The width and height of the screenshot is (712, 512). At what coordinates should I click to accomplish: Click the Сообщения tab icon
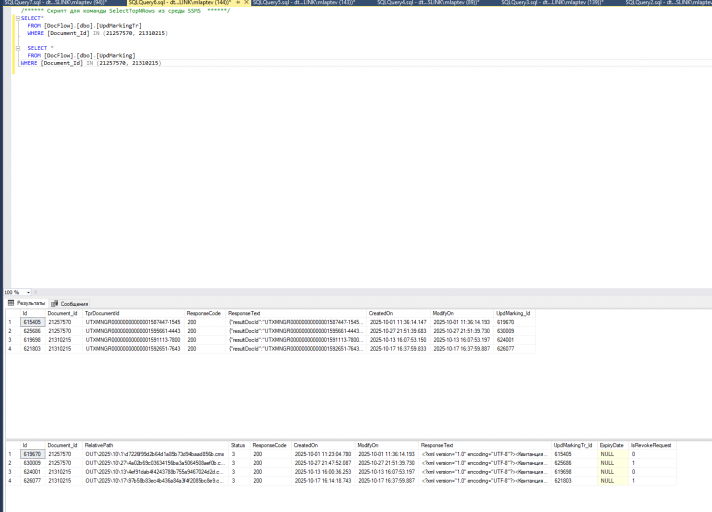[54, 304]
